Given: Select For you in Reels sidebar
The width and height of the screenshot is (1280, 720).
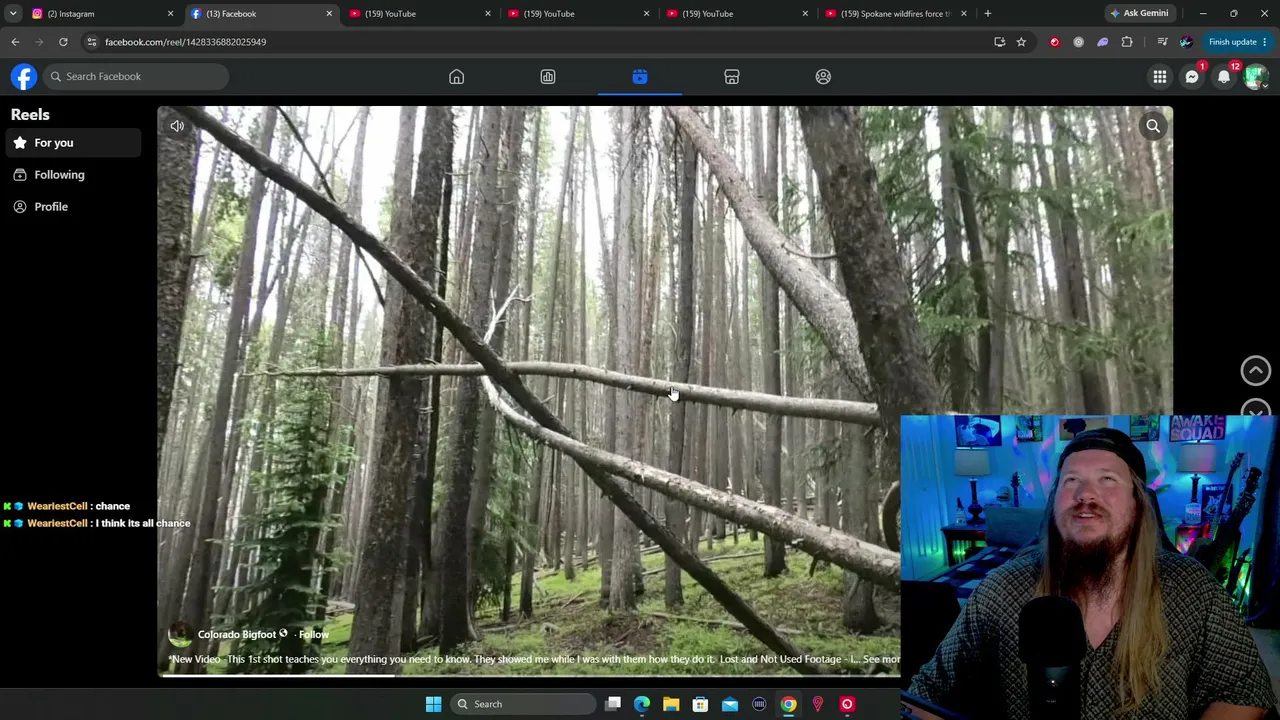Looking at the screenshot, I should click(x=72, y=143).
